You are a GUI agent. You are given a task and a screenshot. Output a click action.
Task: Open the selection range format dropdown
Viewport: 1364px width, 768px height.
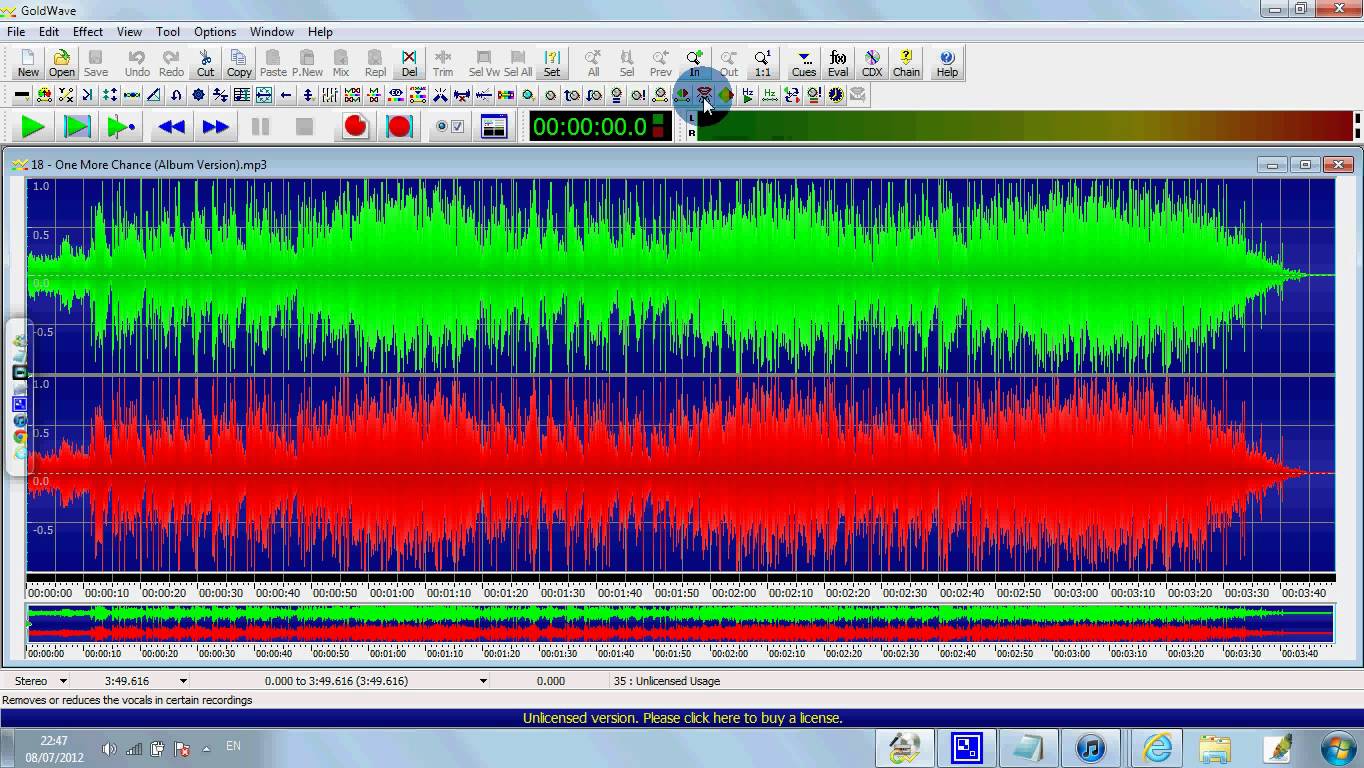click(483, 681)
